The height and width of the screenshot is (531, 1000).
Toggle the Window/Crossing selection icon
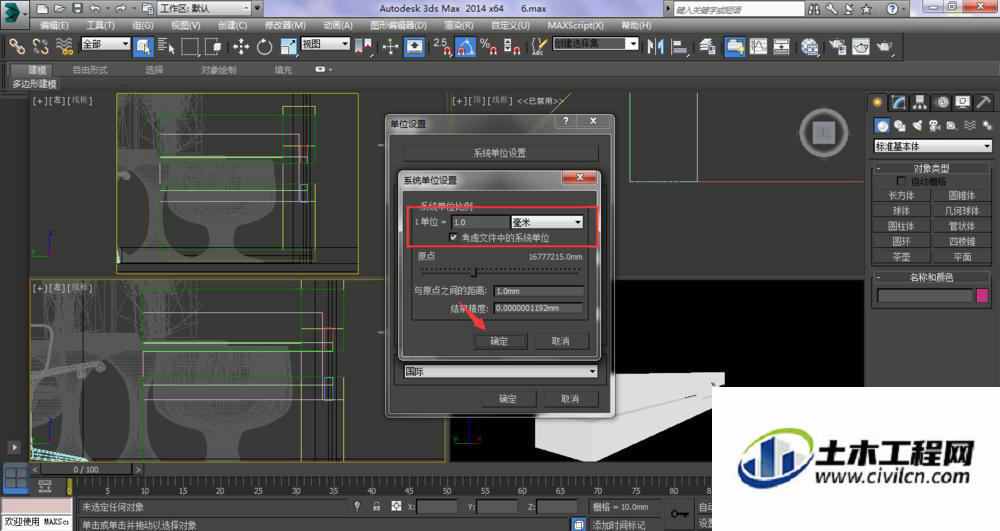[213, 47]
